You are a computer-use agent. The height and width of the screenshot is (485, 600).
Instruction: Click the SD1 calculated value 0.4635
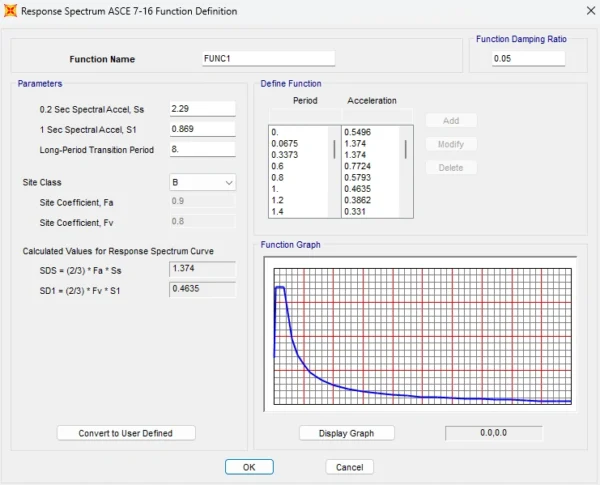pyautogui.click(x=202, y=289)
